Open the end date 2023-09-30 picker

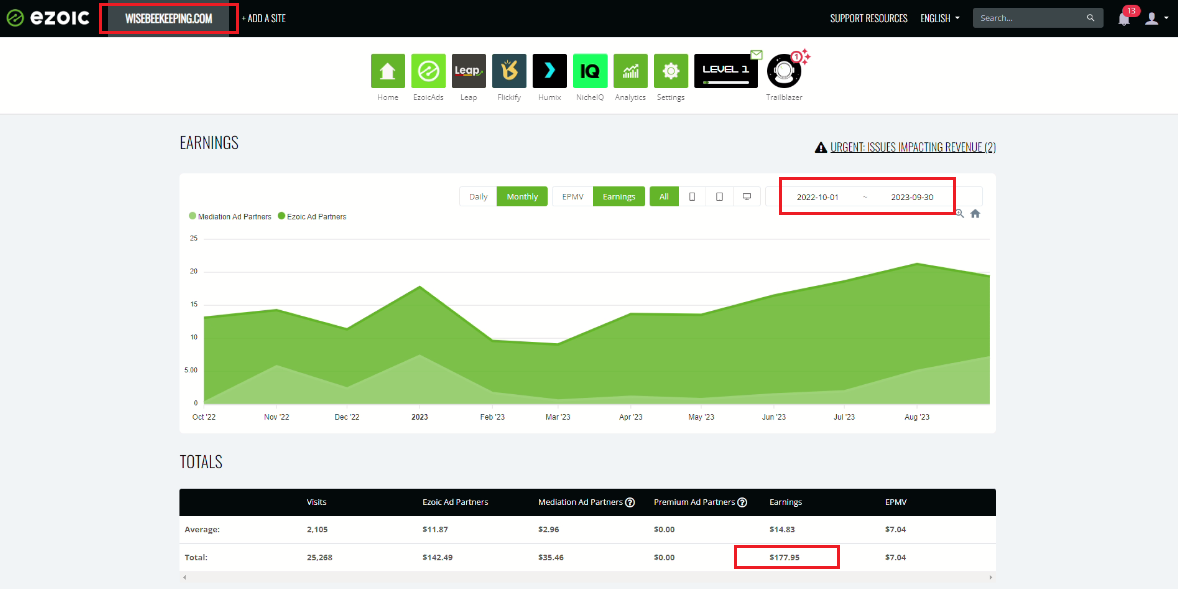tap(912, 197)
